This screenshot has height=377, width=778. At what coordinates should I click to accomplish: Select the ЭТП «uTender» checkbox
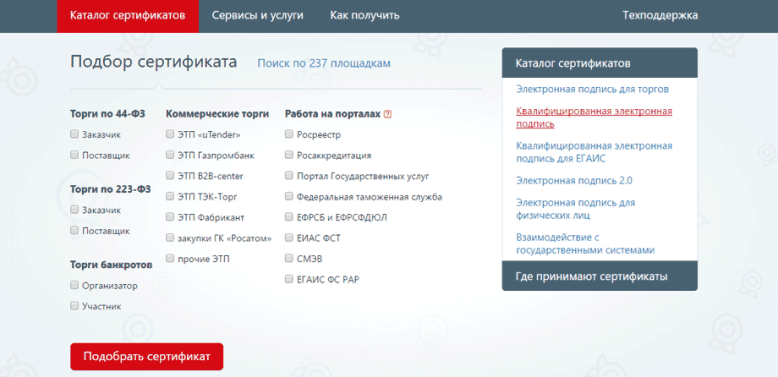(x=170, y=134)
